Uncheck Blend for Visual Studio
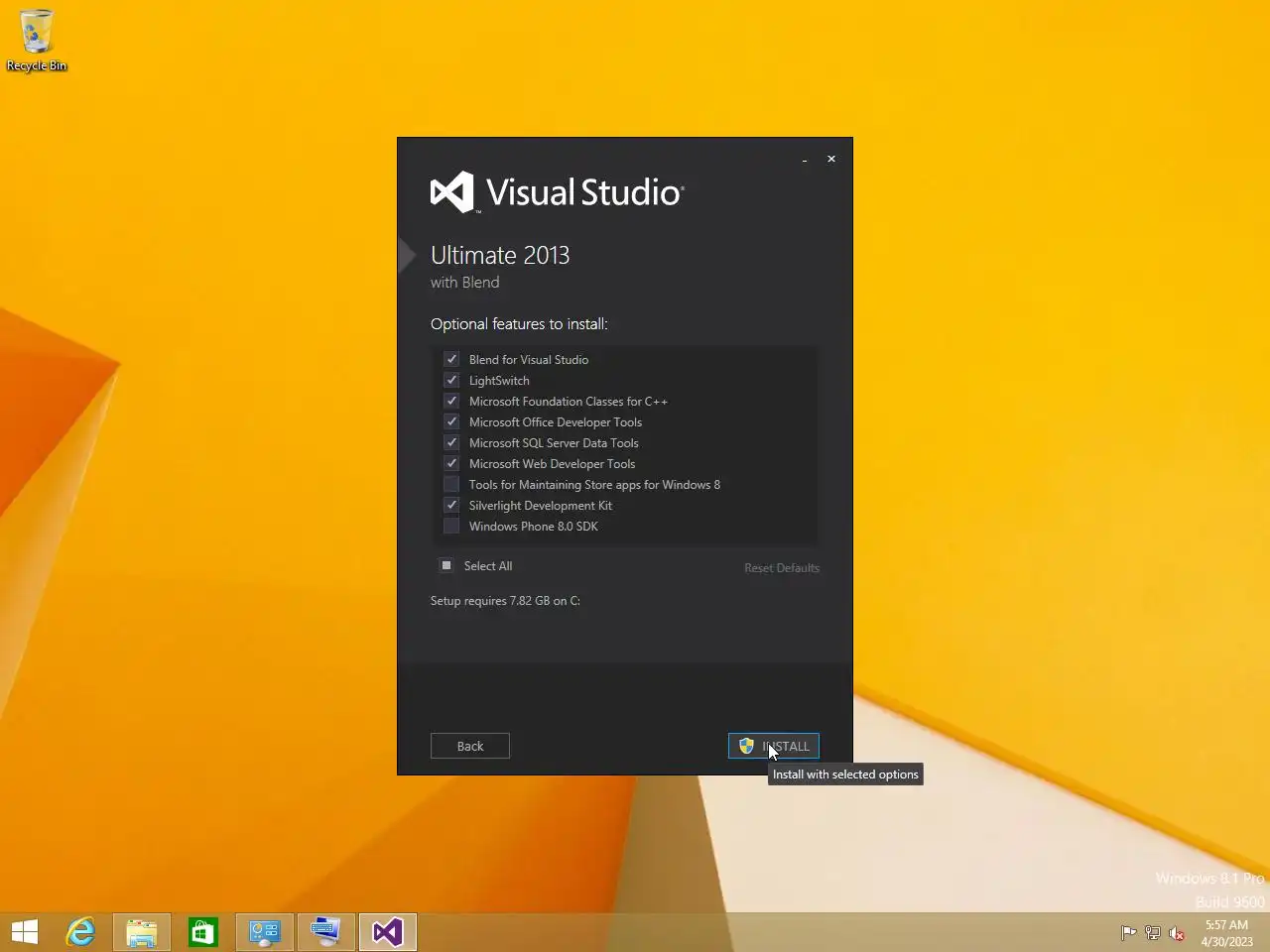1270x952 pixels. 451,359
